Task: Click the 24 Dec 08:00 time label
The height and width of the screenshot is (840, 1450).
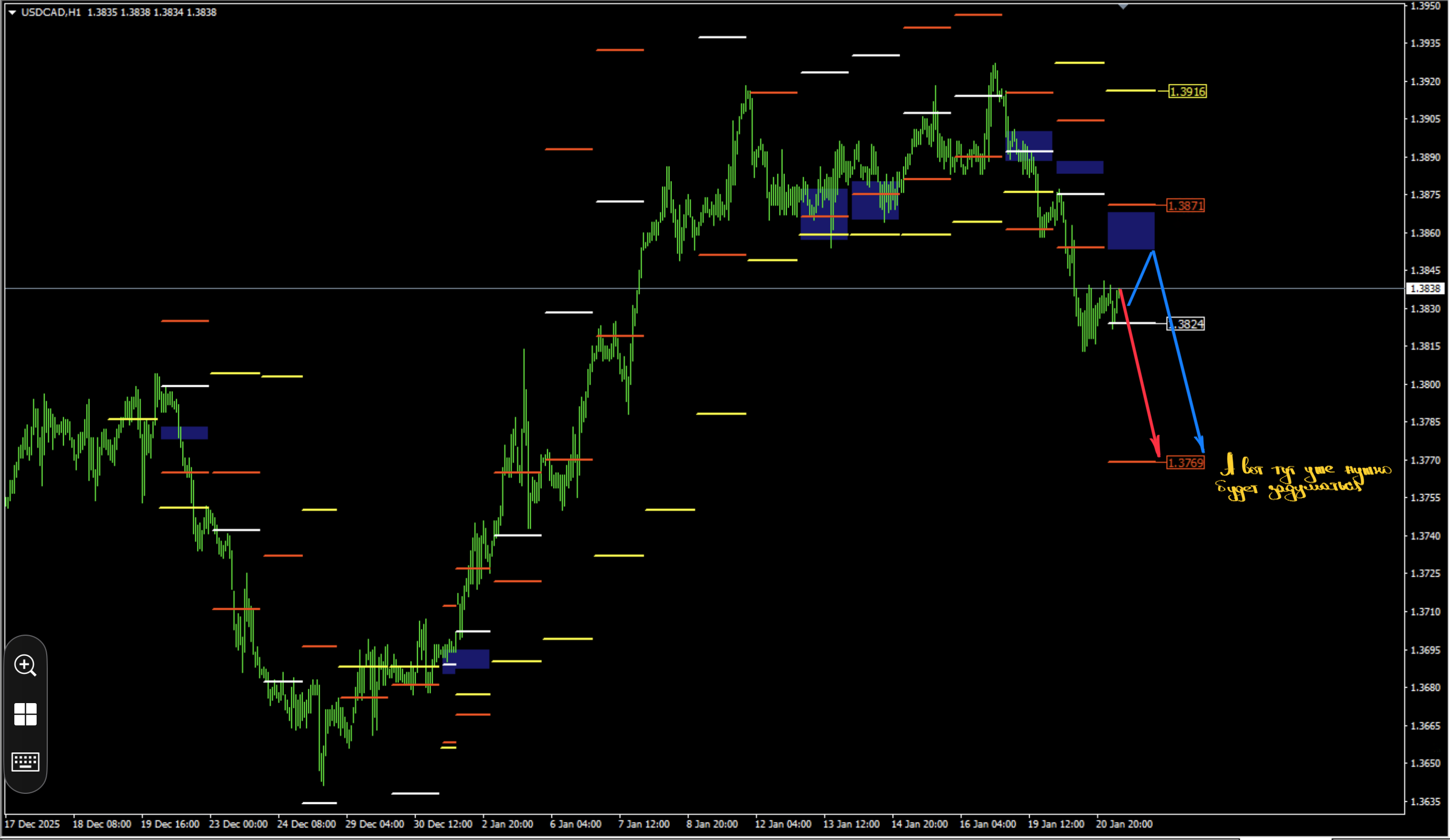Action: point(306,824)
